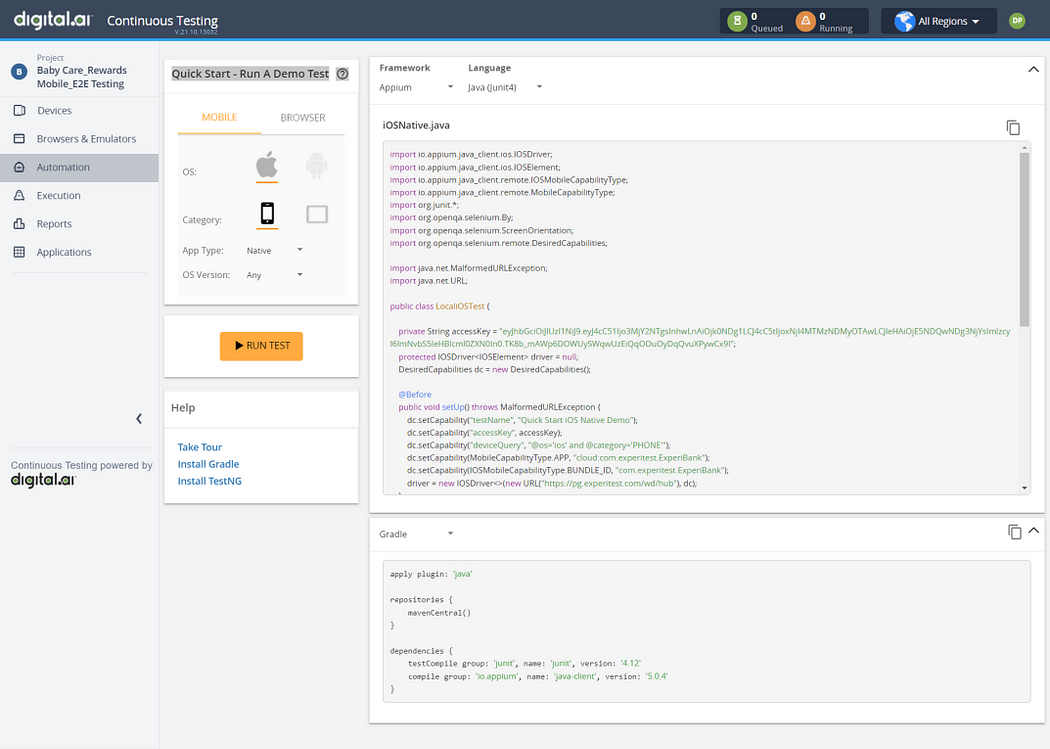The height and width of the screenshot is (749, 1050).
Task: Click the RUN TEST button
Action: (x=261, y=346)
